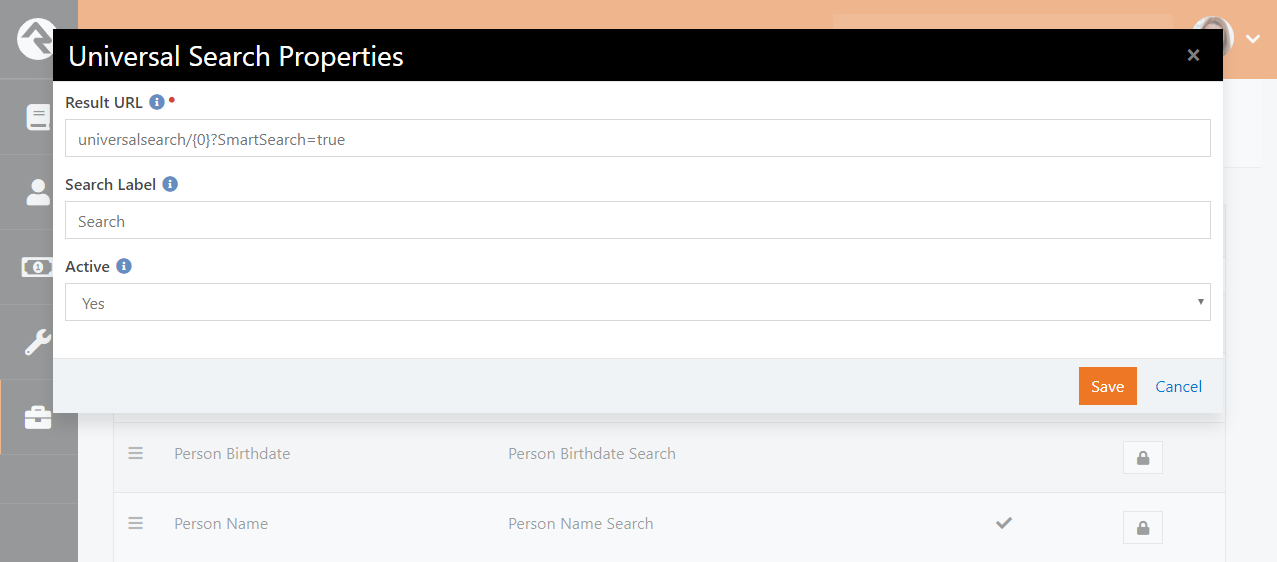The width and height of the screenshot is (1277, 562).
Task: Open the Finance money icon in sidebar
Action: pos(38,267)
